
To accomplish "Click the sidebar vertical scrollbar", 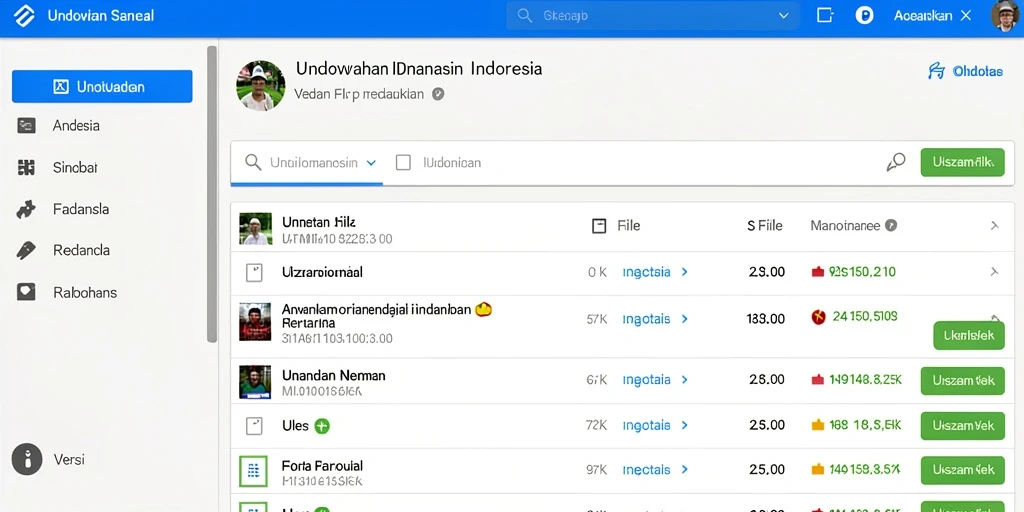I will click(212, 194).
